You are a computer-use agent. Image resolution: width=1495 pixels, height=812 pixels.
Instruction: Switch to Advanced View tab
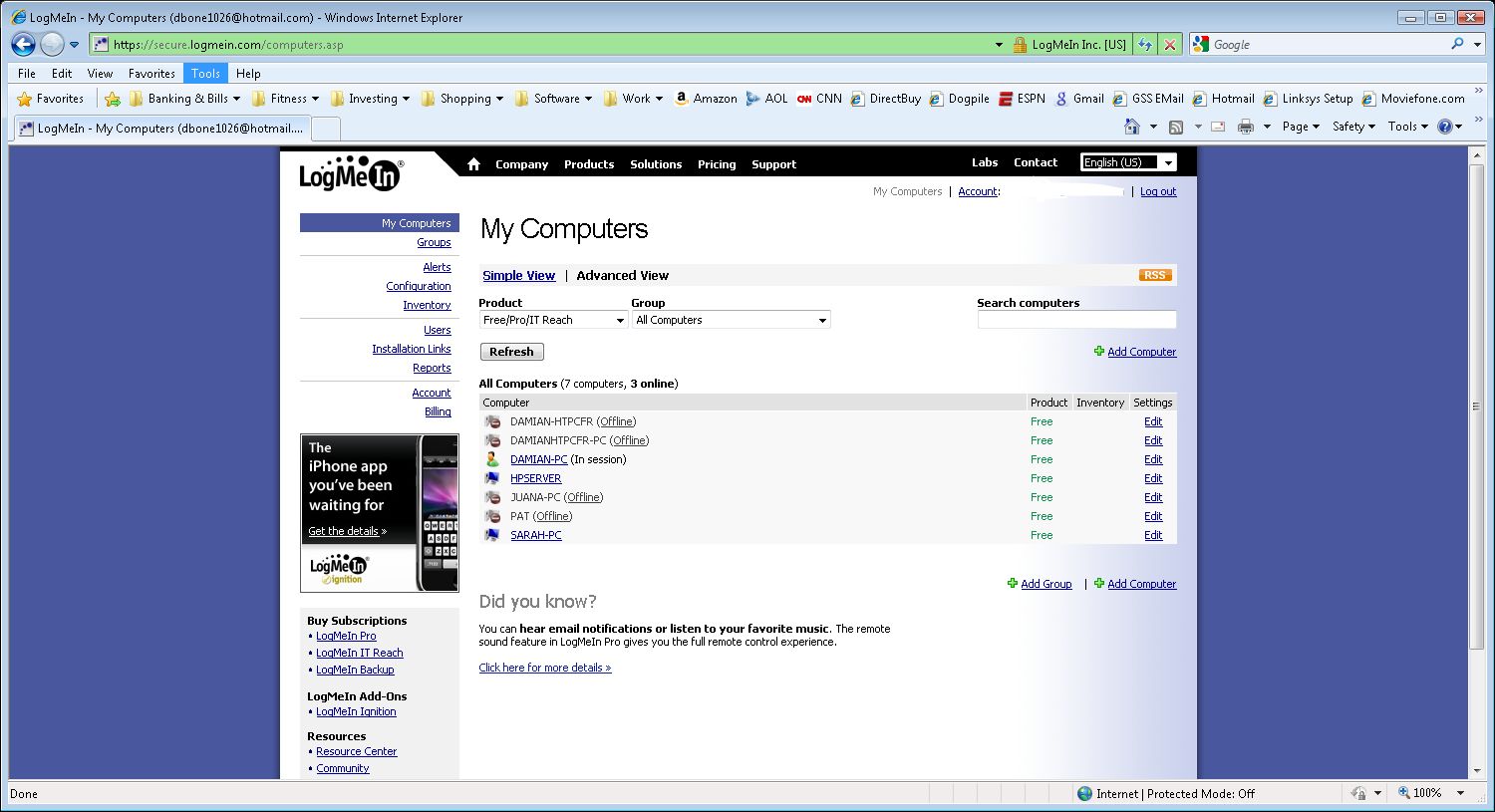[x=622, y=275]
